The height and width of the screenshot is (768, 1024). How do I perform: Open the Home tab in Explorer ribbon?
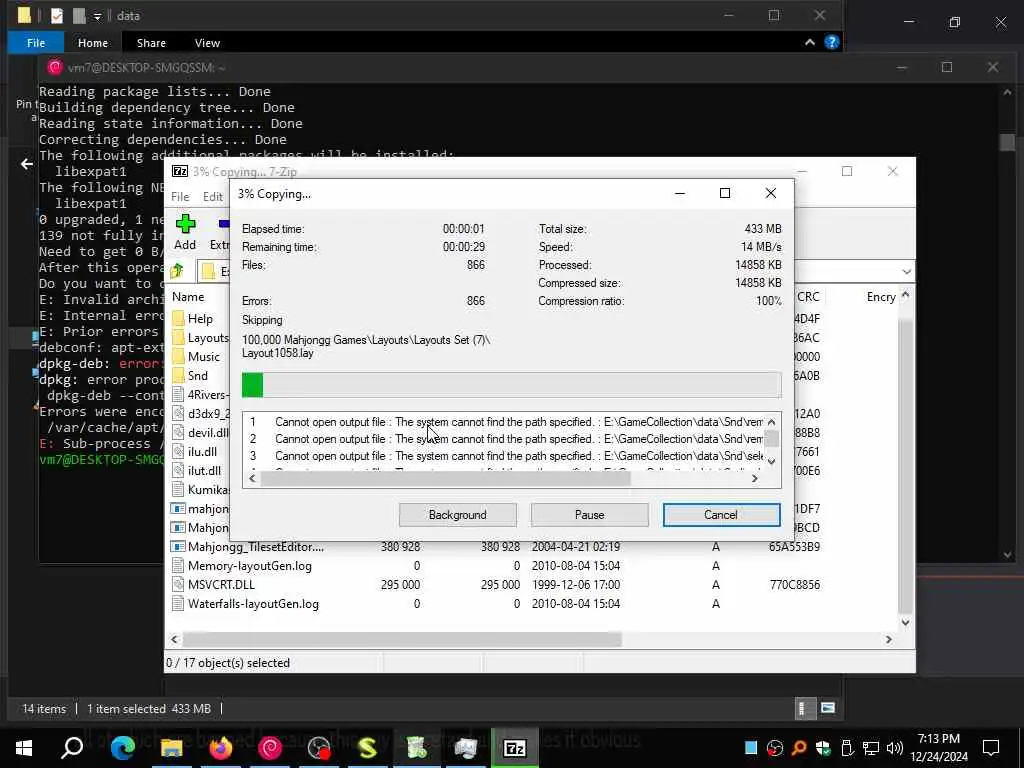[x=93, y=42]
